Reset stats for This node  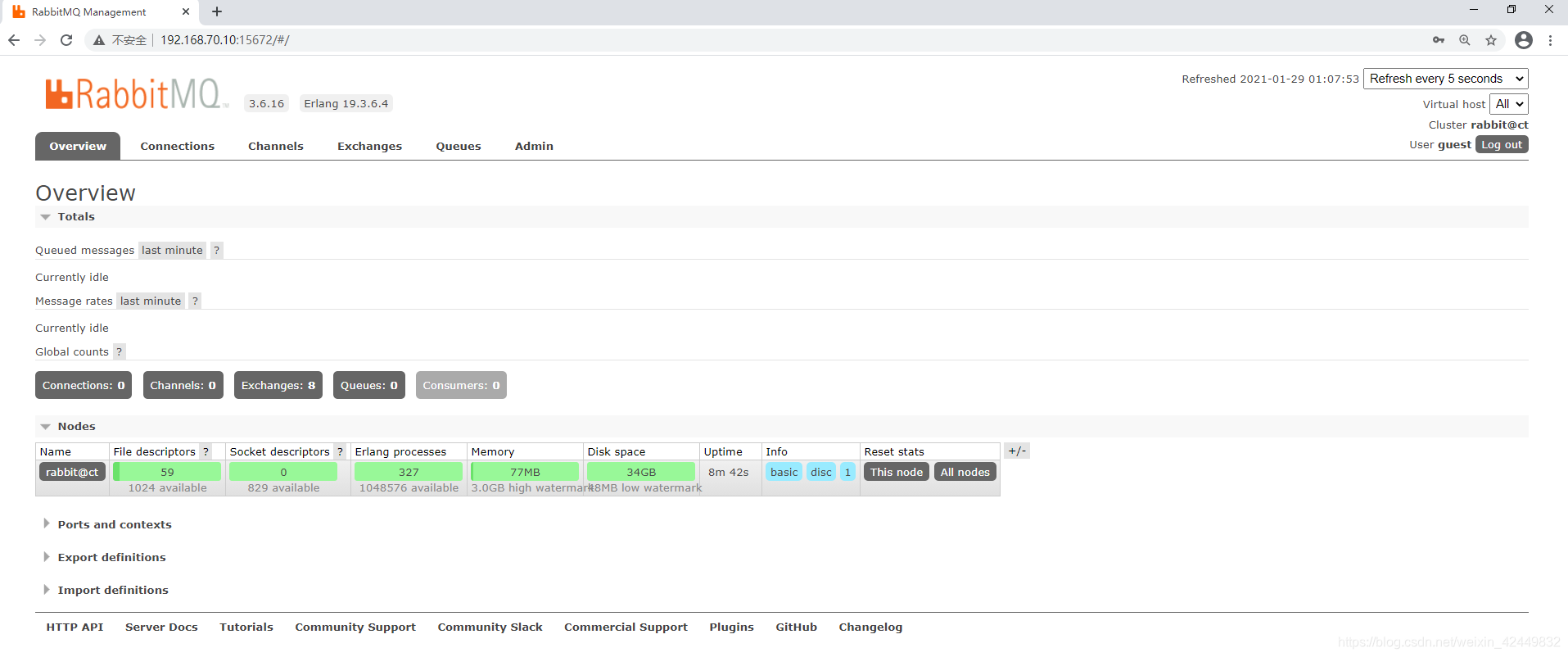click(x=897, y=473)
